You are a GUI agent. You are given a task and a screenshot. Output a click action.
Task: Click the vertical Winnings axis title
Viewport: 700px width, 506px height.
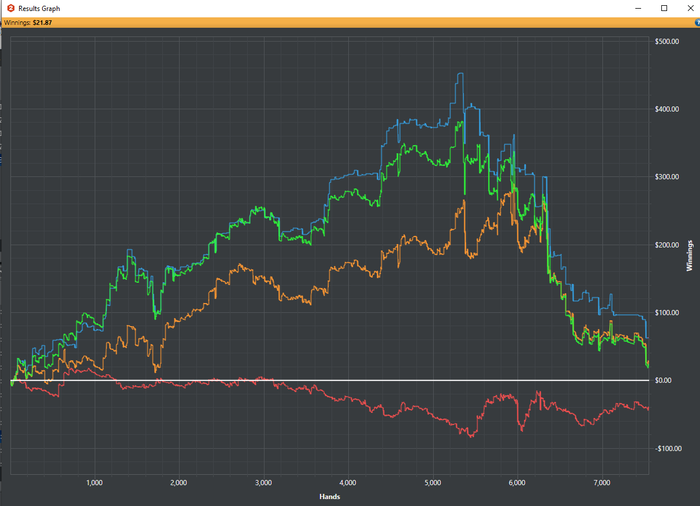click(689, 255)
